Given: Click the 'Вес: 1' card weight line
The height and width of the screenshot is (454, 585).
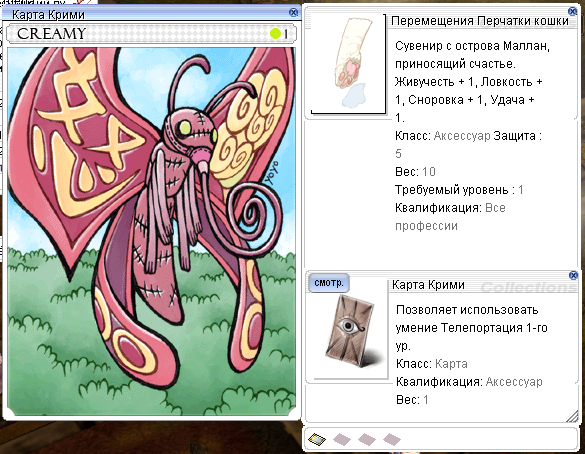Looking at the screenshot, I should tap(412, 400).
